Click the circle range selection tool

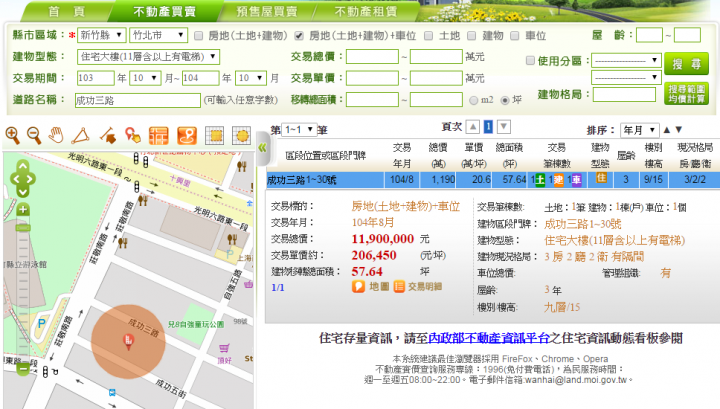pyautogui.click(x=241, y=134)
